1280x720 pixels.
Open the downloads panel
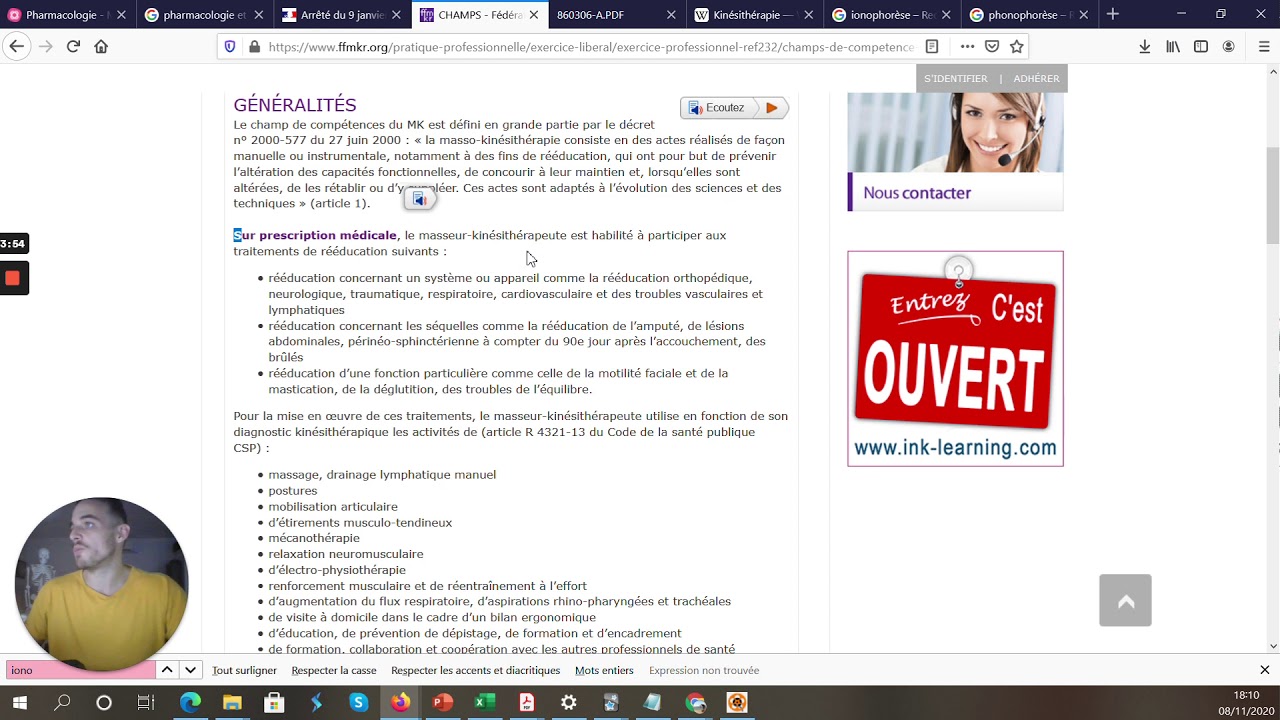[x=1145, y=46]
